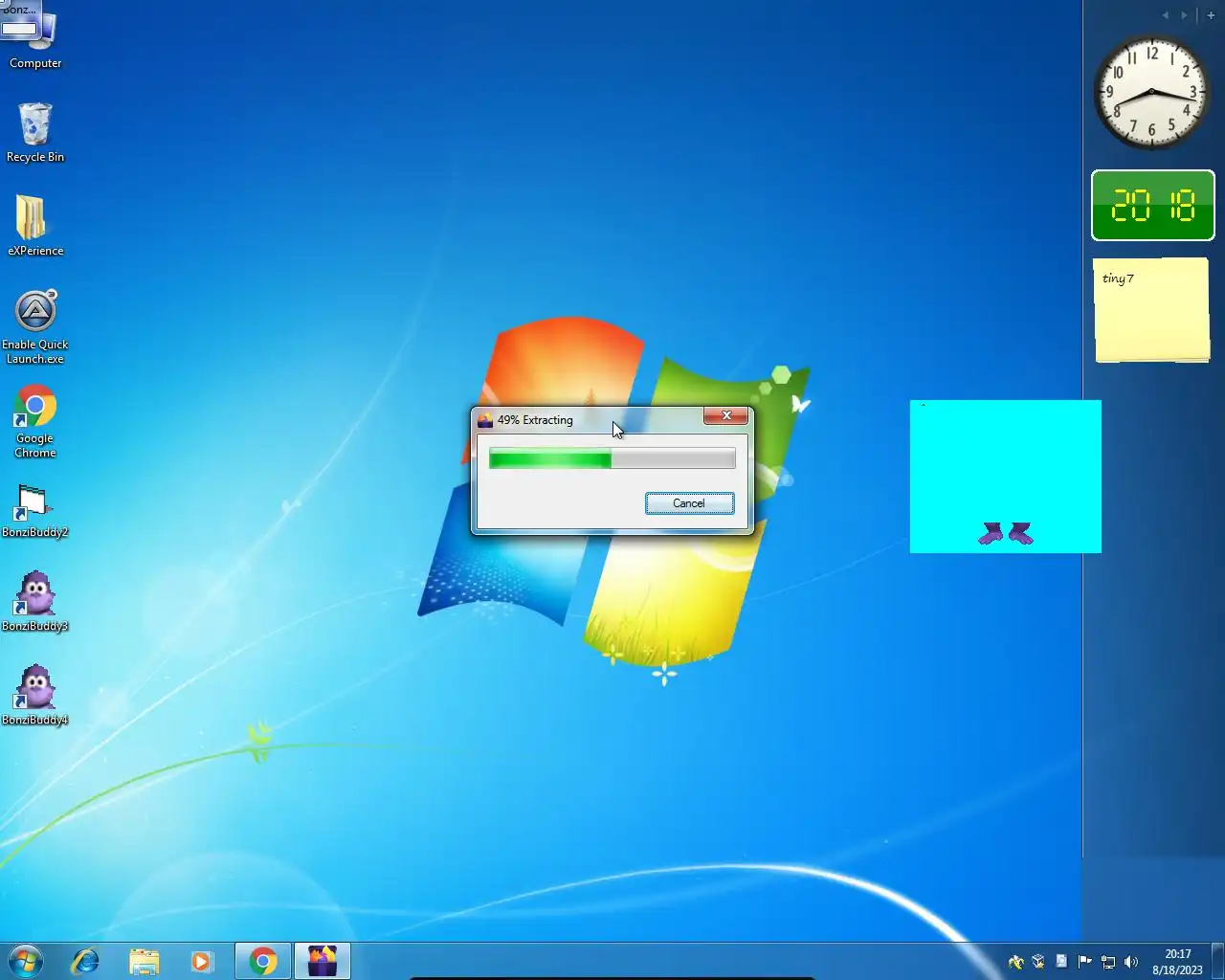This screenshot has height=980, width=1225.
Task: Select the Google Chrome desktop shortcut
Action: [x=35, y=422]
